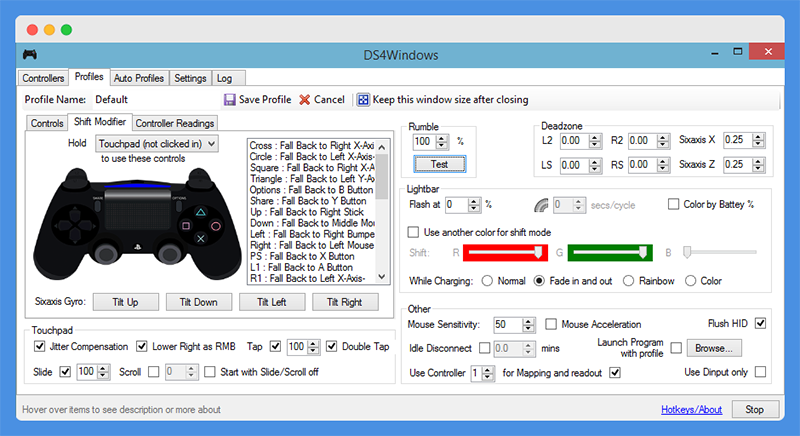
Task: Switch to the Auto Profiles tab
Action: pos(139,78)
